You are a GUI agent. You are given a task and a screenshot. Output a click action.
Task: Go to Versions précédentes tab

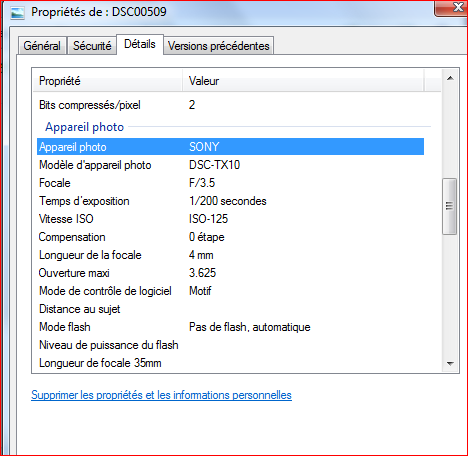219,46
